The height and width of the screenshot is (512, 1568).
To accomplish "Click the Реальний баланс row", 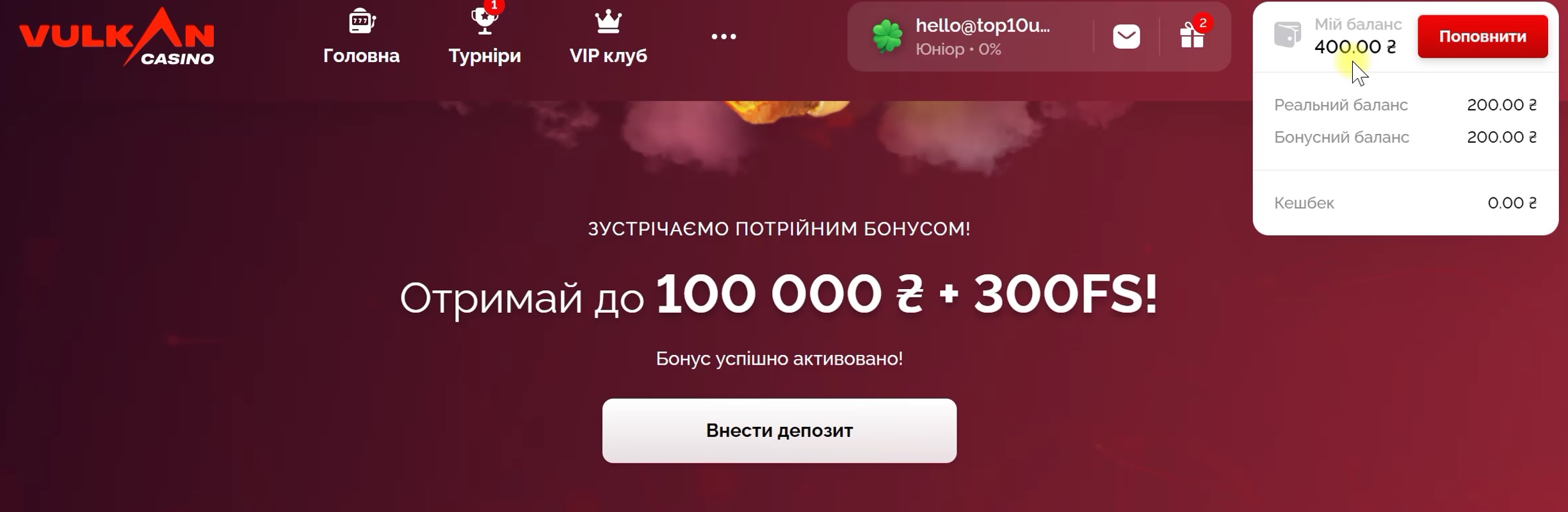I will coord(1405,105).
